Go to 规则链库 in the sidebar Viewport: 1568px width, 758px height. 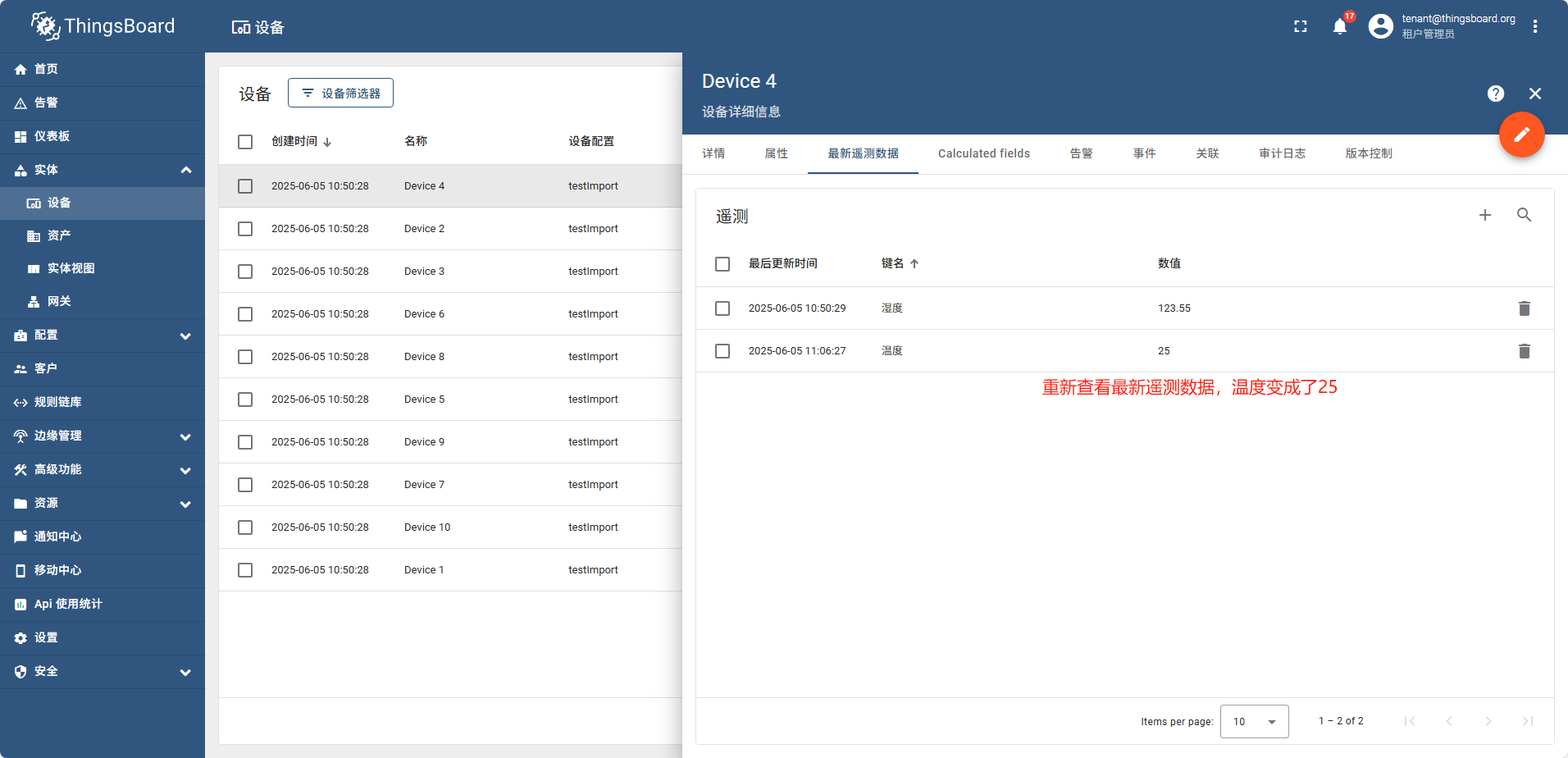point(57,402)
